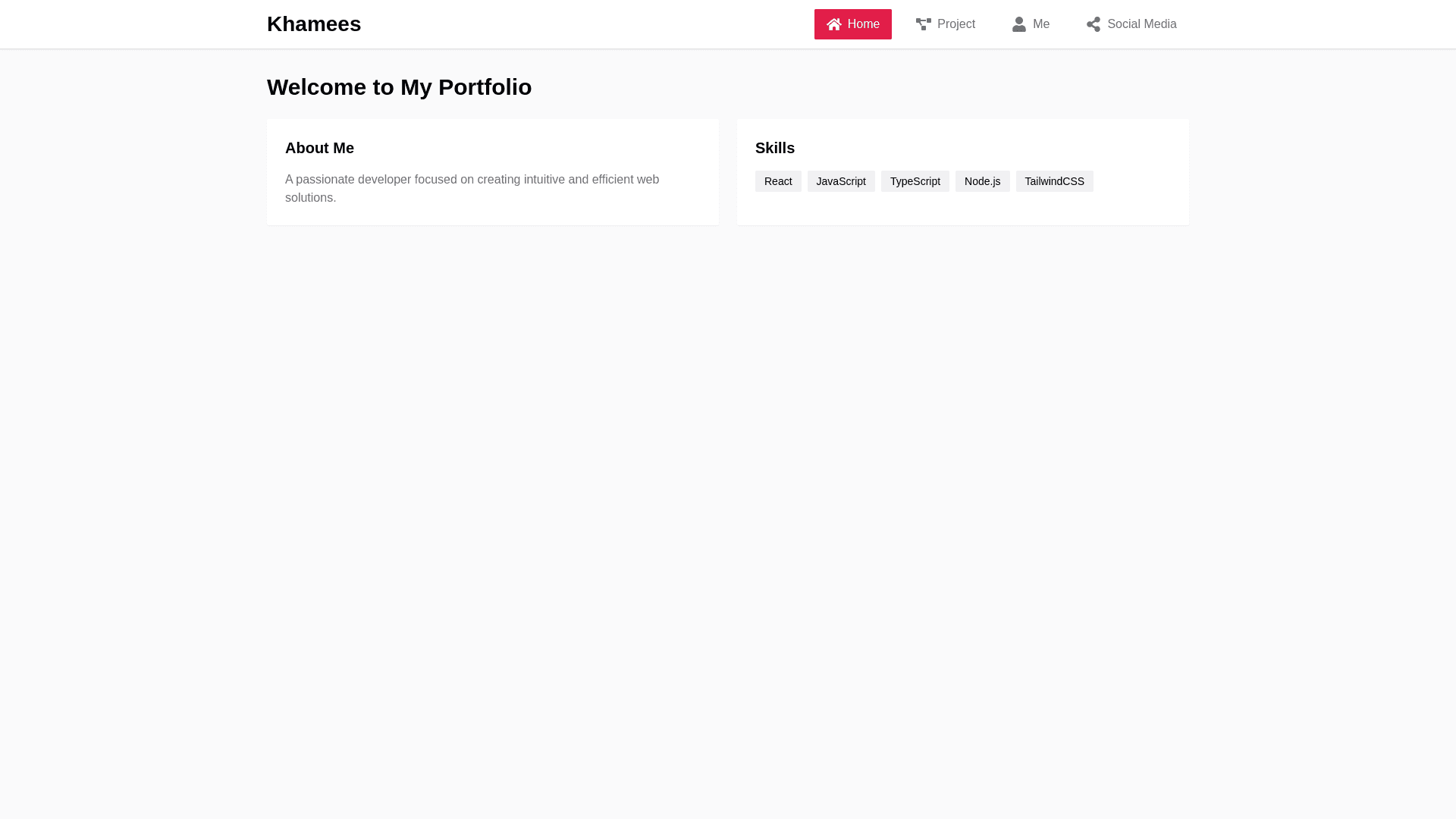Select the JavaScript skill tag
The height and width of the screenshot is (819, 1456).
(841, 181)
